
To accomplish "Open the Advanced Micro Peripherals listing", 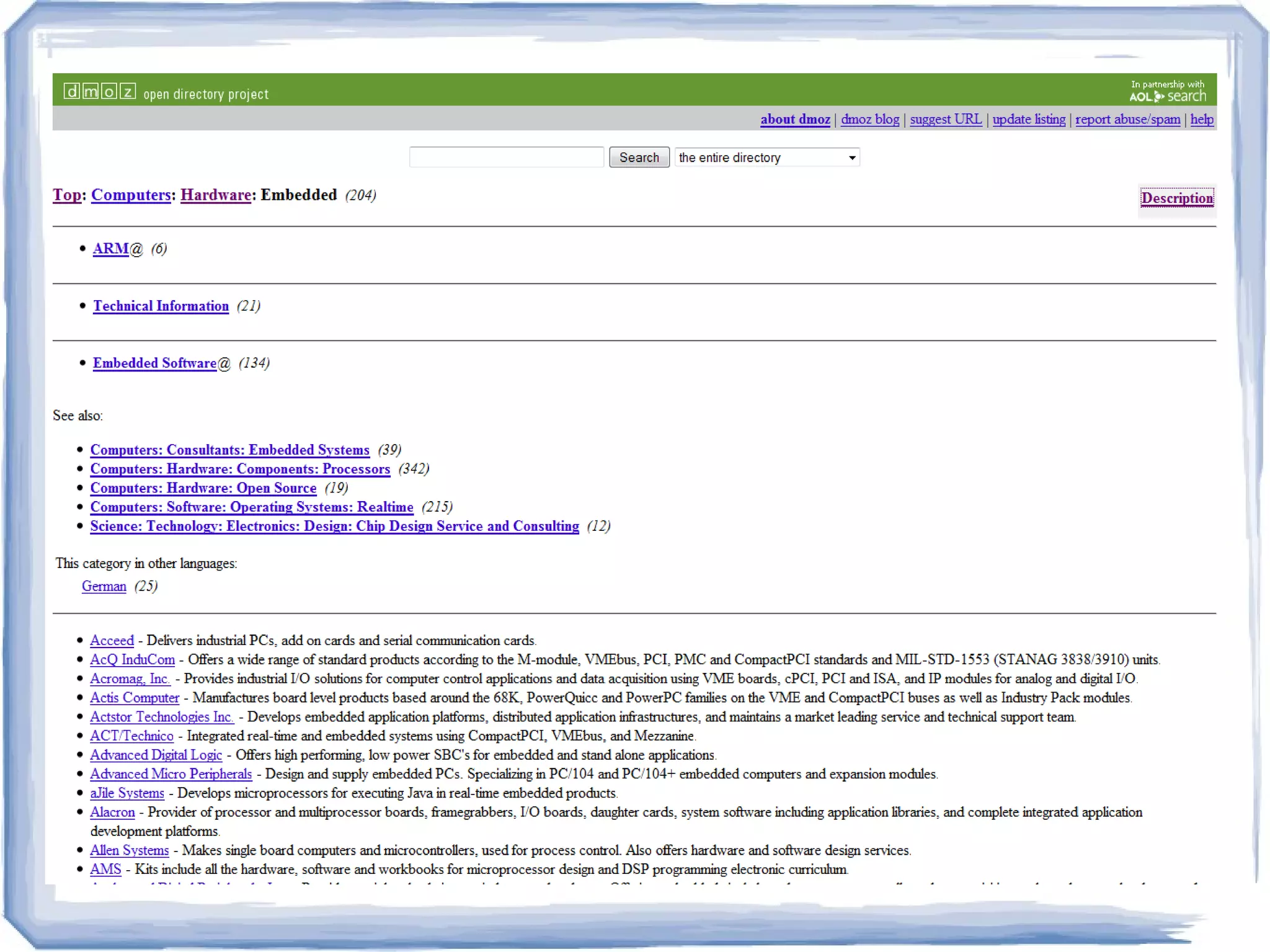I will point(171,774).
